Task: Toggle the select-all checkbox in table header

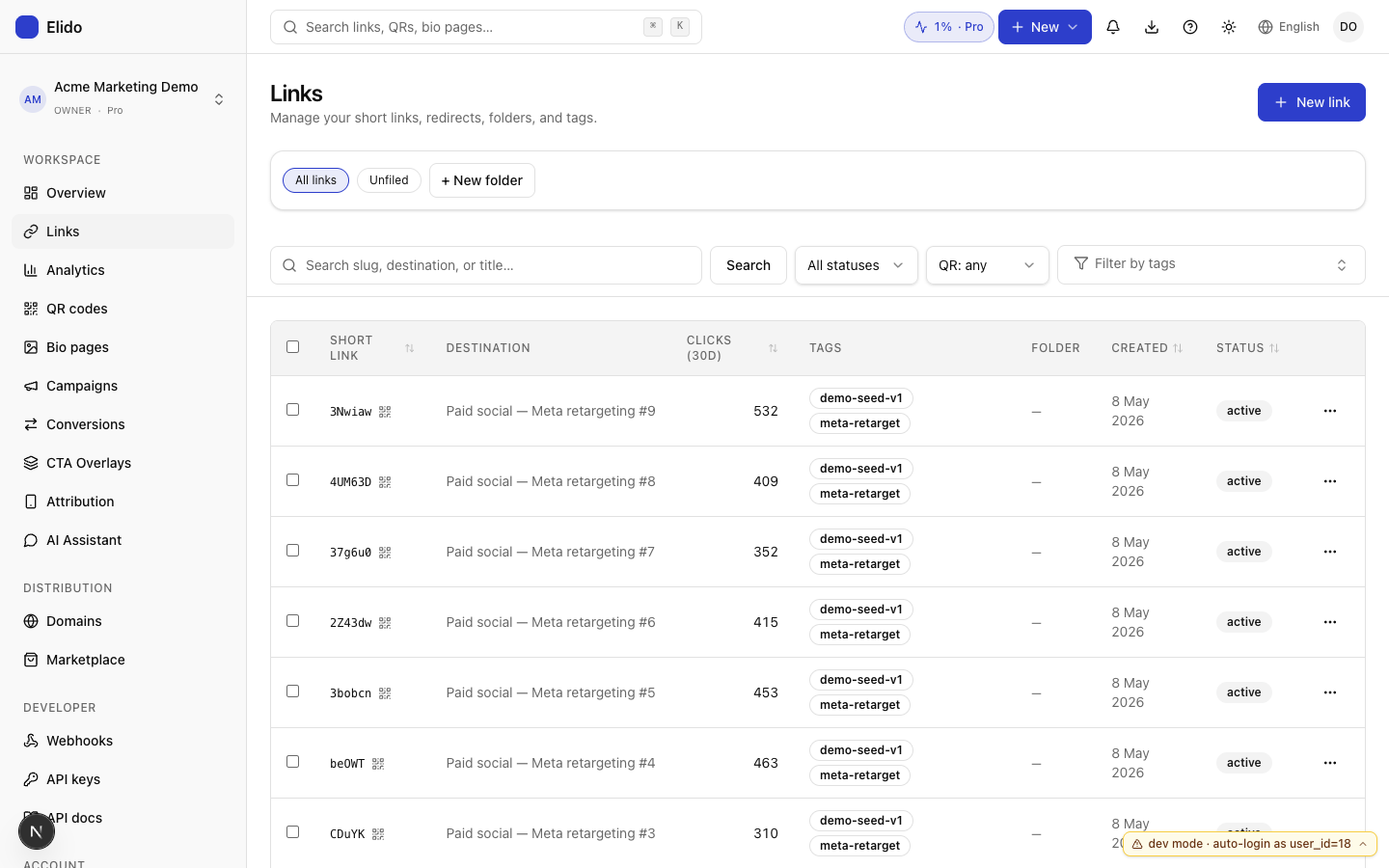Action: click(x=293, y=346)
